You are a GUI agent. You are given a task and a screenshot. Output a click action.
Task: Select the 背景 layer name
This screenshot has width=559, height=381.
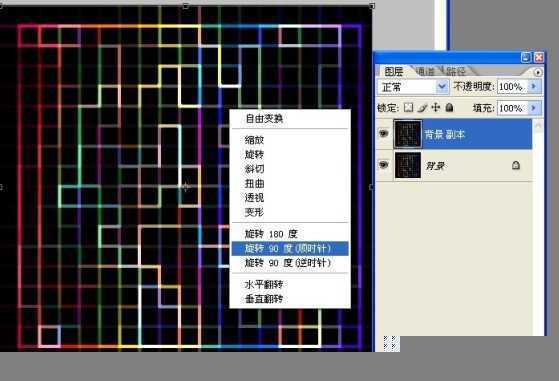coord(435,166)
